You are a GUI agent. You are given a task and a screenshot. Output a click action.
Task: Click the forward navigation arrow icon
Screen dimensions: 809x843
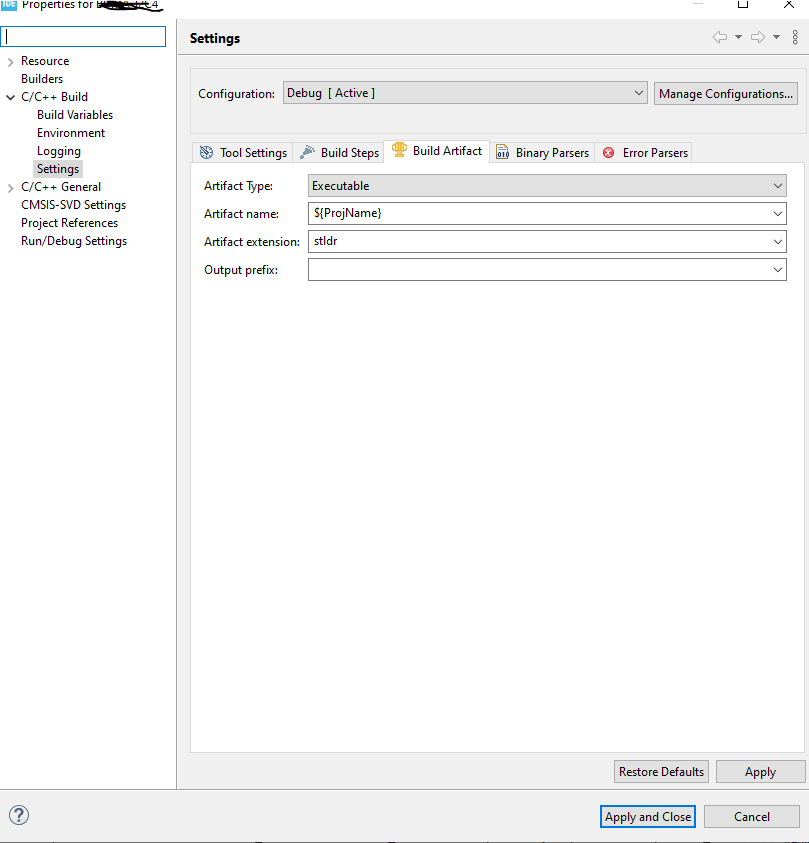point(756,37)
